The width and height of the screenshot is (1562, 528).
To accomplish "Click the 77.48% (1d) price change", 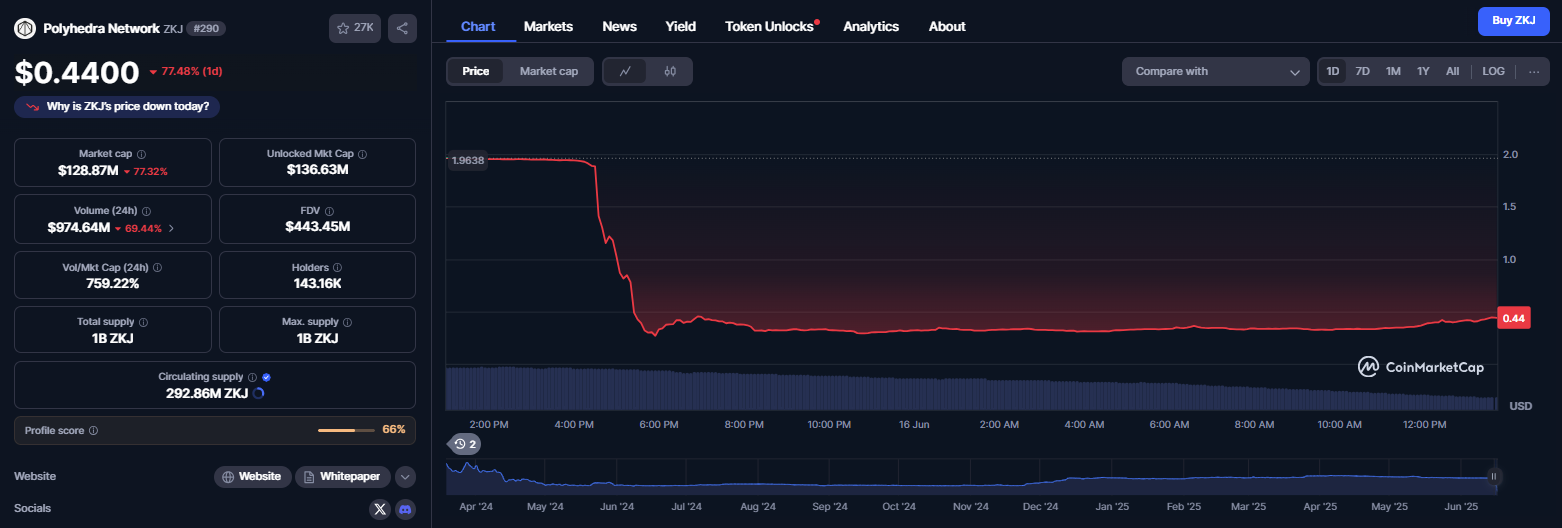I will (x=186, y=72).
